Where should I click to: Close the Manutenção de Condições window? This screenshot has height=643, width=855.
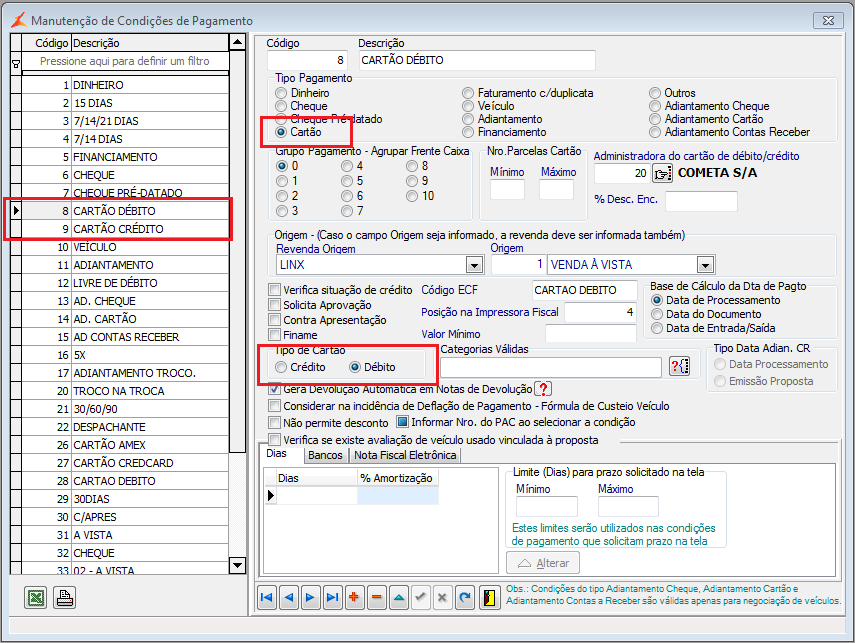[x=828, y=20]
